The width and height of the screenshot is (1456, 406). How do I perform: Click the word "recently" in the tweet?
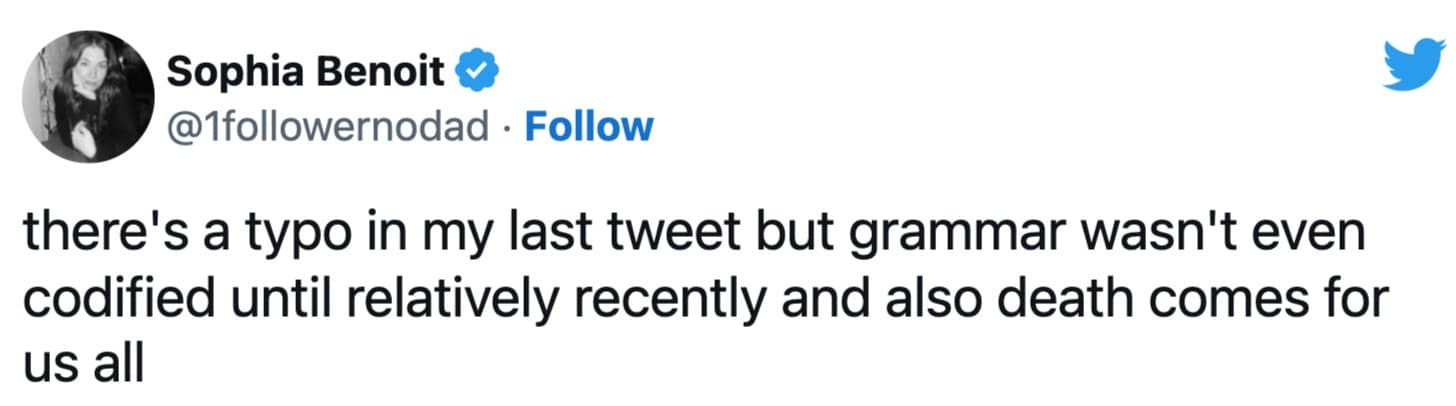(680, 300)
